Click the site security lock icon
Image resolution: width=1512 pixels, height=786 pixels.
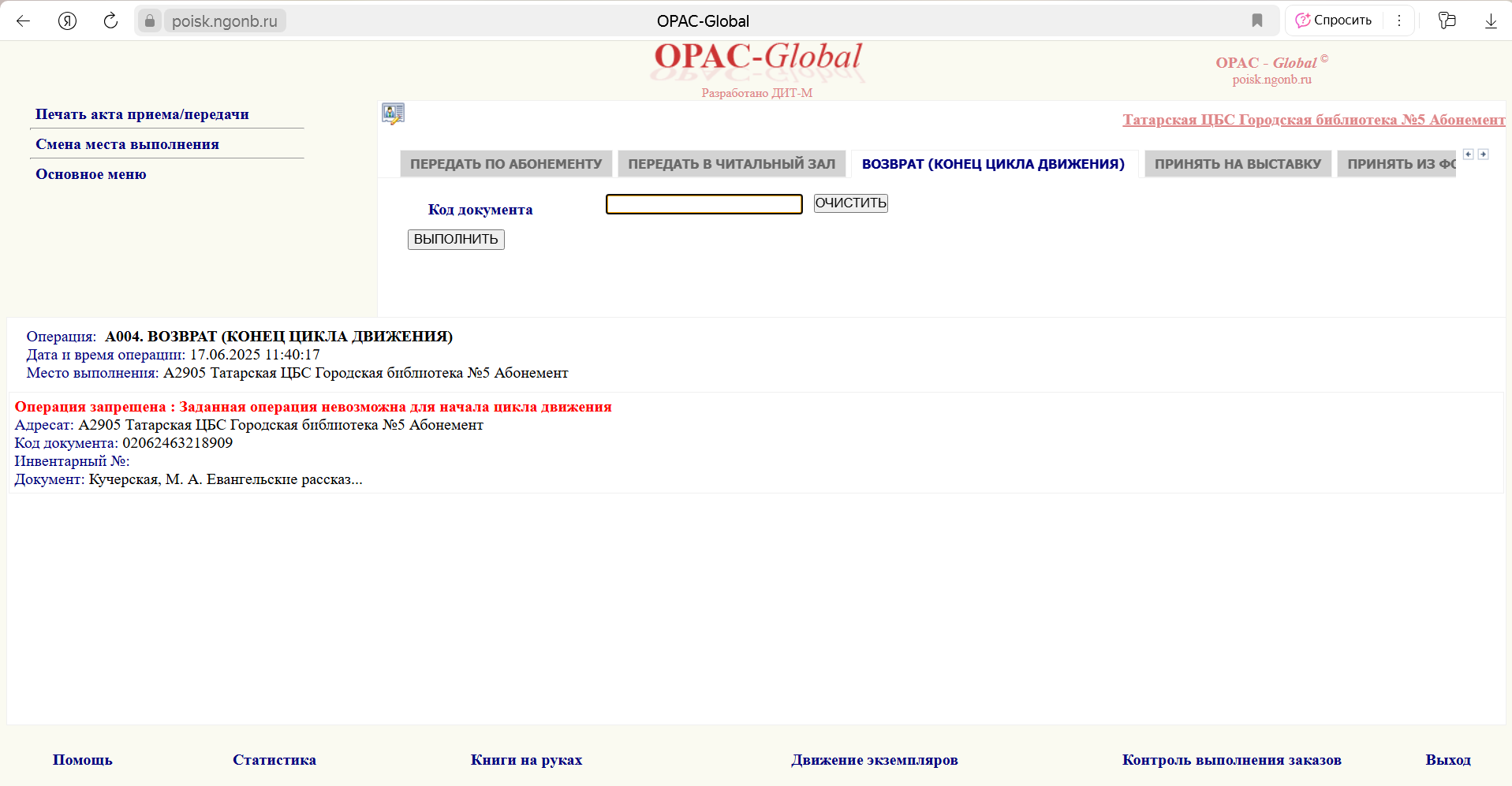pos(150,21)
